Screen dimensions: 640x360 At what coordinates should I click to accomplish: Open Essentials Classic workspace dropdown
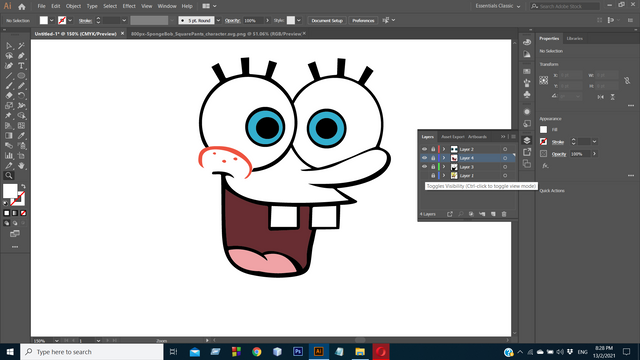(x=498, y=6)
